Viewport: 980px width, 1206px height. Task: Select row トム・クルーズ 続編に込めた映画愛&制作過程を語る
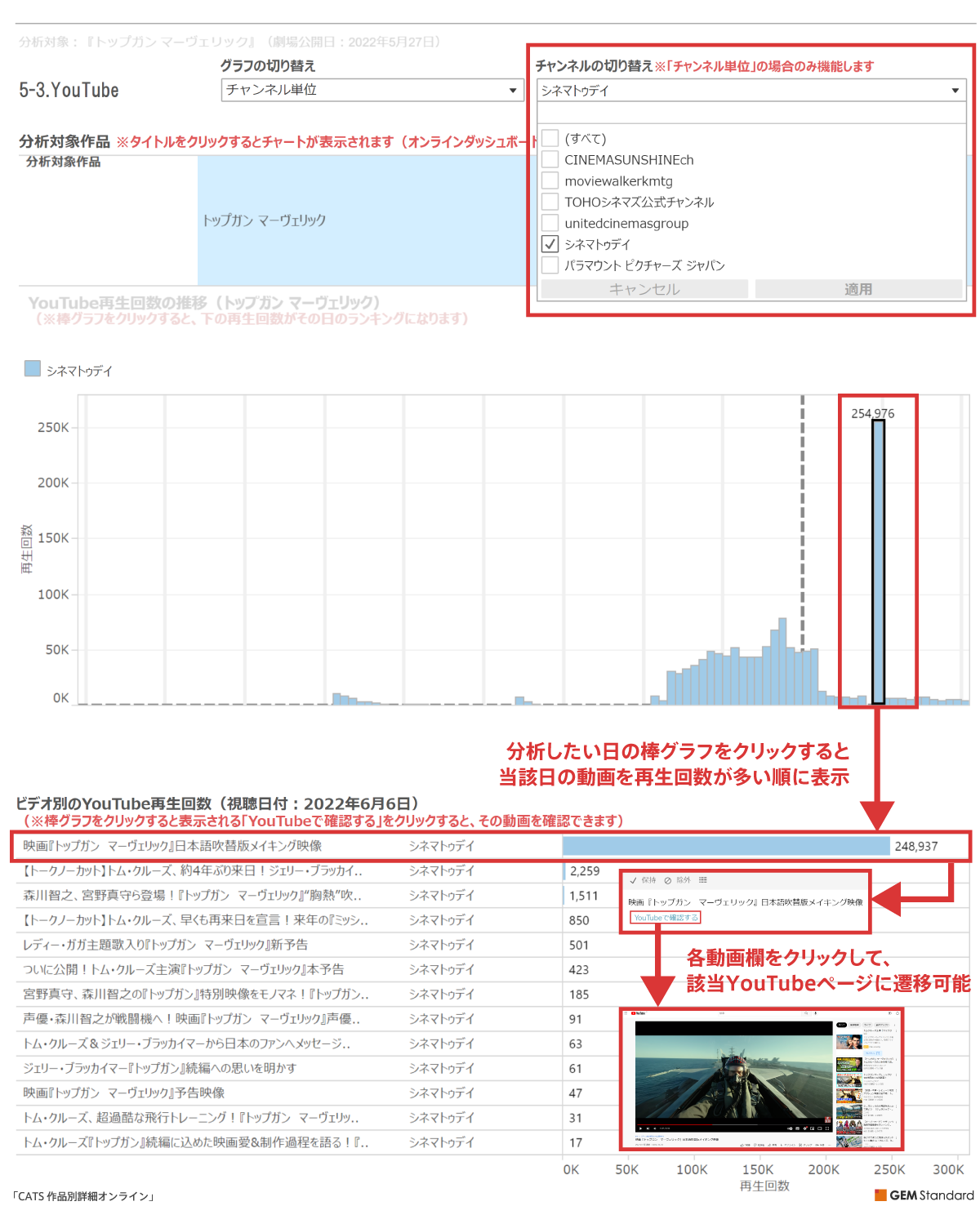491,1142
